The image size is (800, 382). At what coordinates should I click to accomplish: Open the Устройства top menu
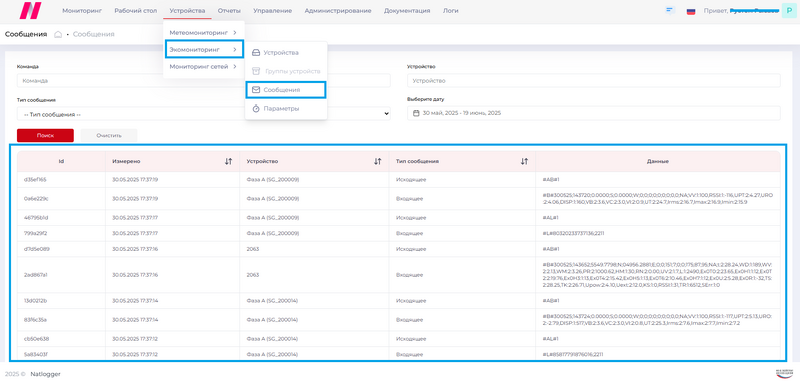click(x=187, y=11)
